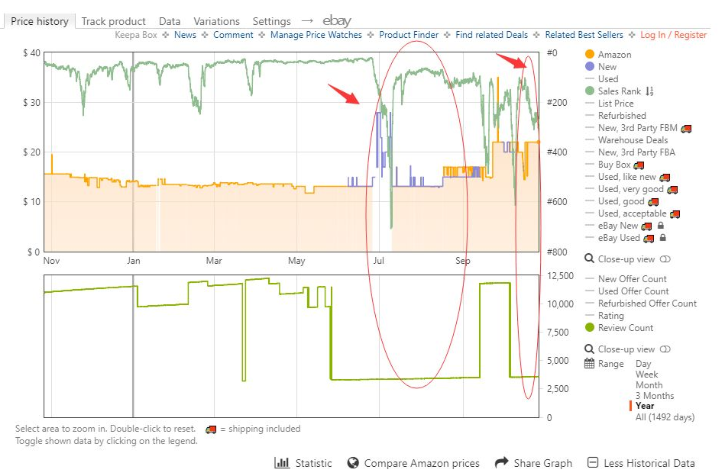Click the Less Historical Data minus icon
The image size is (720, 475).
593,463
